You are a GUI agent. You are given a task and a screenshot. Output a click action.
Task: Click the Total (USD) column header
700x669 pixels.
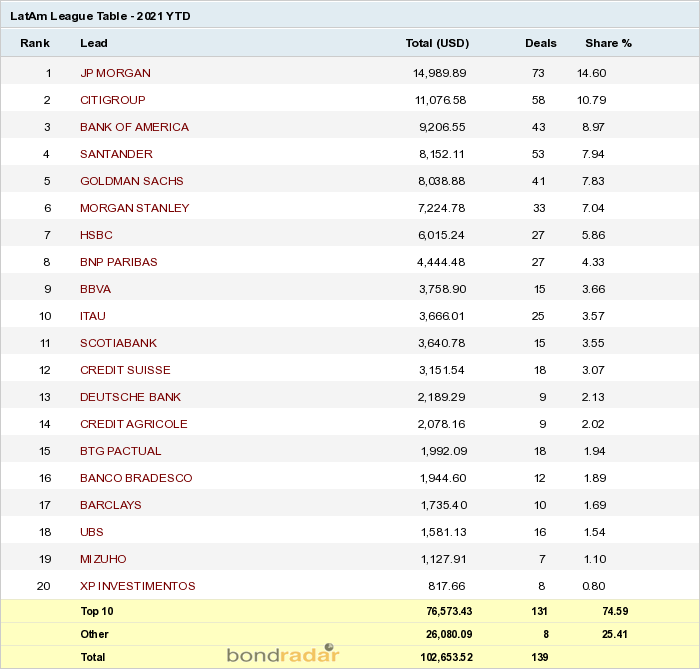pyautogui.click(x=438, y=43)
